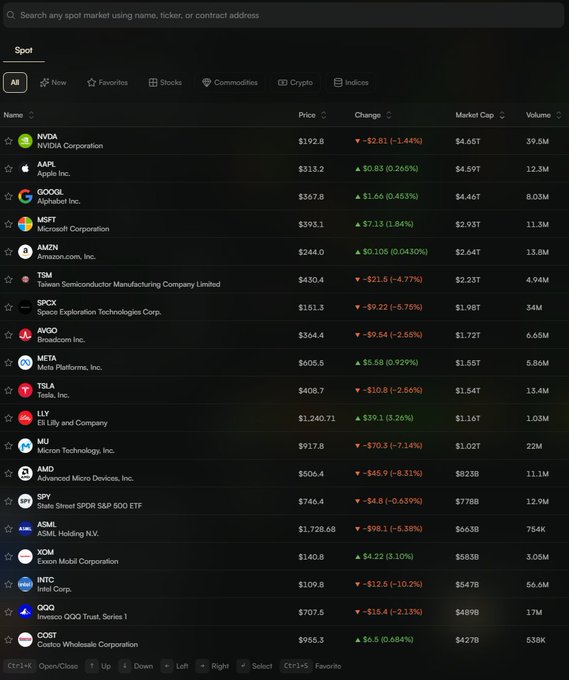Filter by New markets
Image resolution: width=569 pixels, height=680 pixels.
point(53,82)
